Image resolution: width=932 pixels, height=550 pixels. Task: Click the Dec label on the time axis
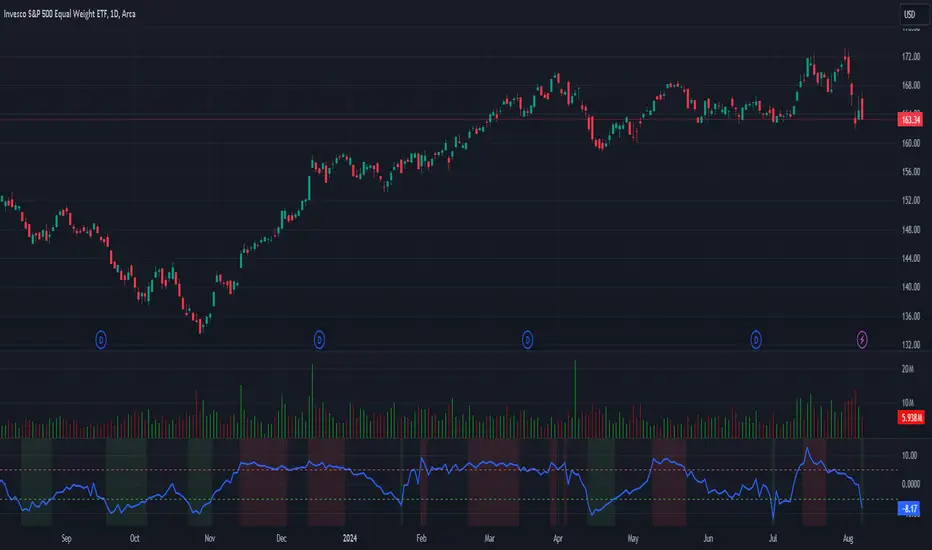point(281,538)
